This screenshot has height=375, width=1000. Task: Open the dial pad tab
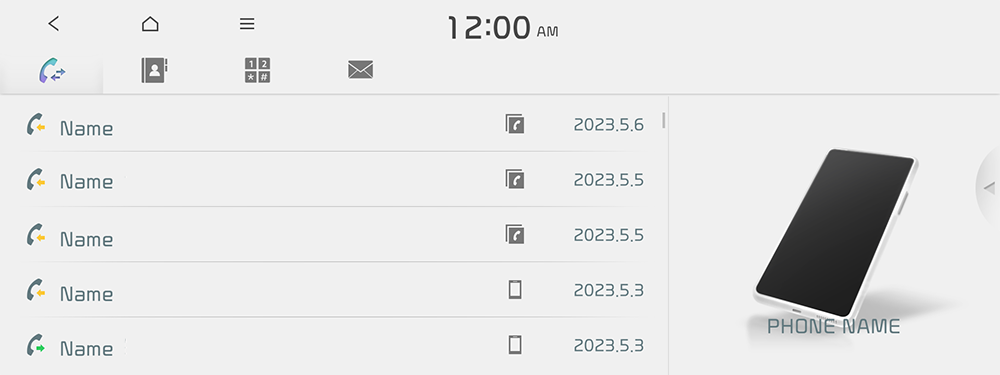click(x=258, y=70)
